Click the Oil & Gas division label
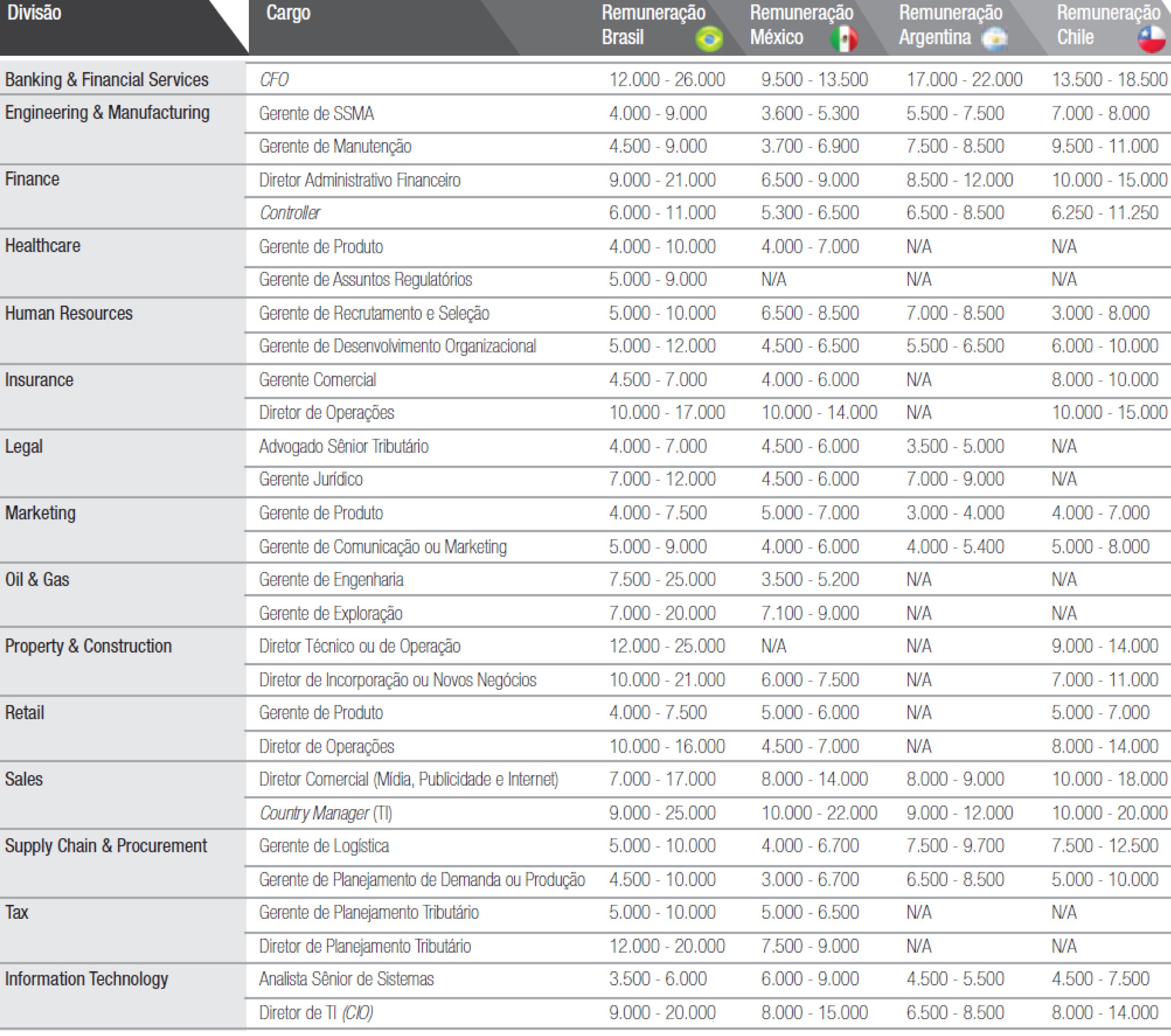 [x=37, y=579]
